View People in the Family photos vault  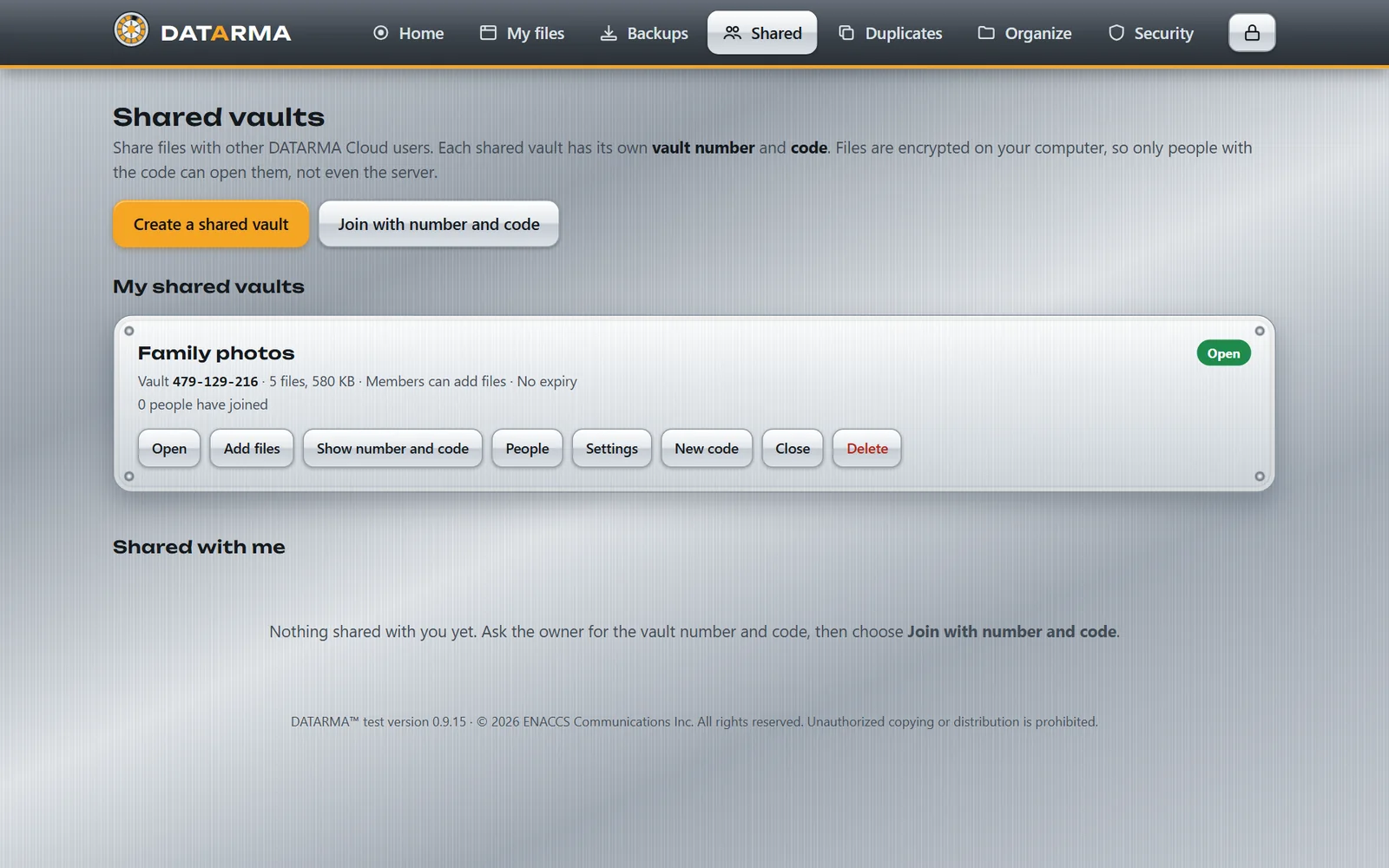point(527,449)
